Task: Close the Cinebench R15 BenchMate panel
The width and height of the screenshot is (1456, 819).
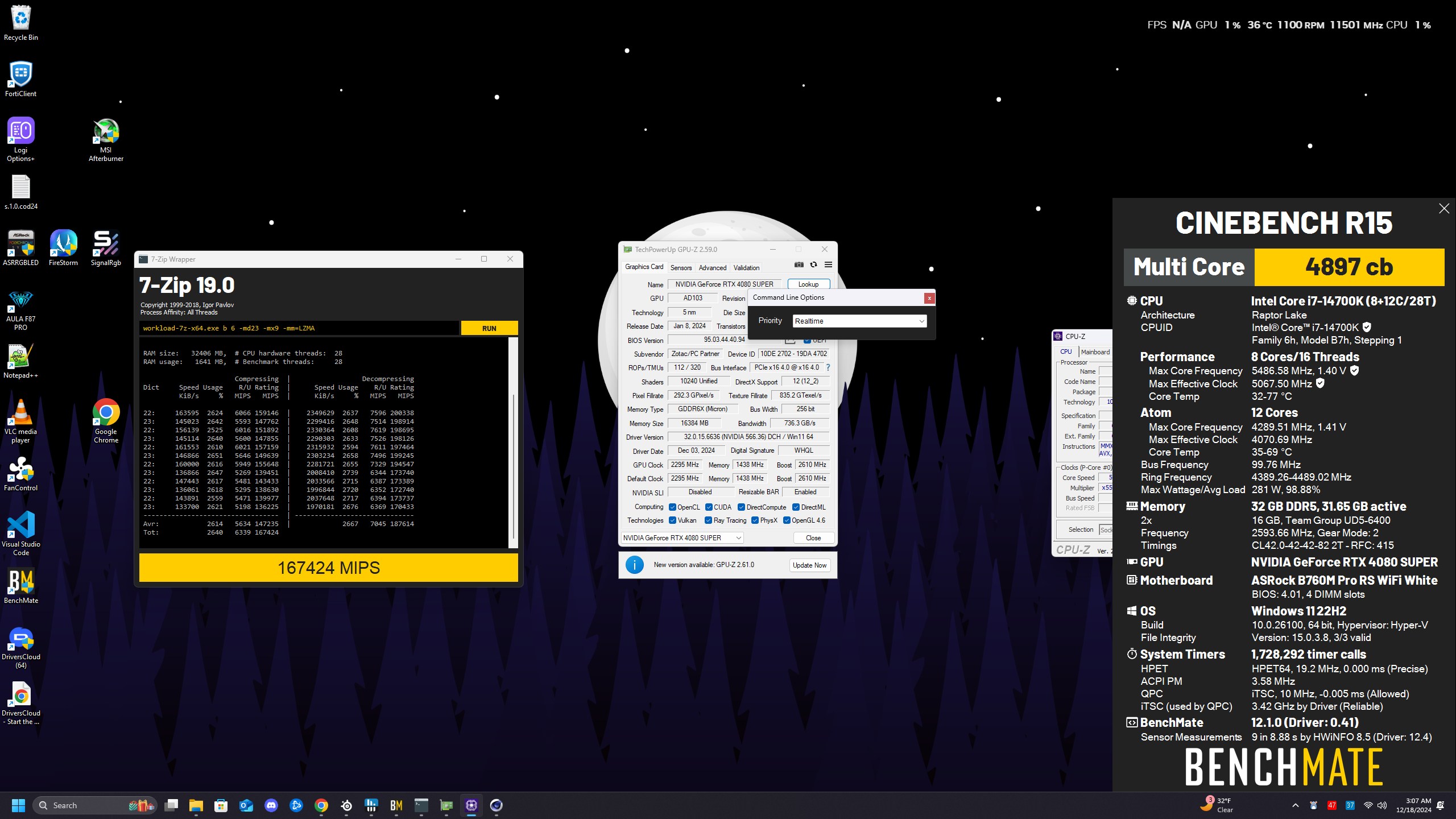Action: pyautogui.click(x=1444, y=209)
